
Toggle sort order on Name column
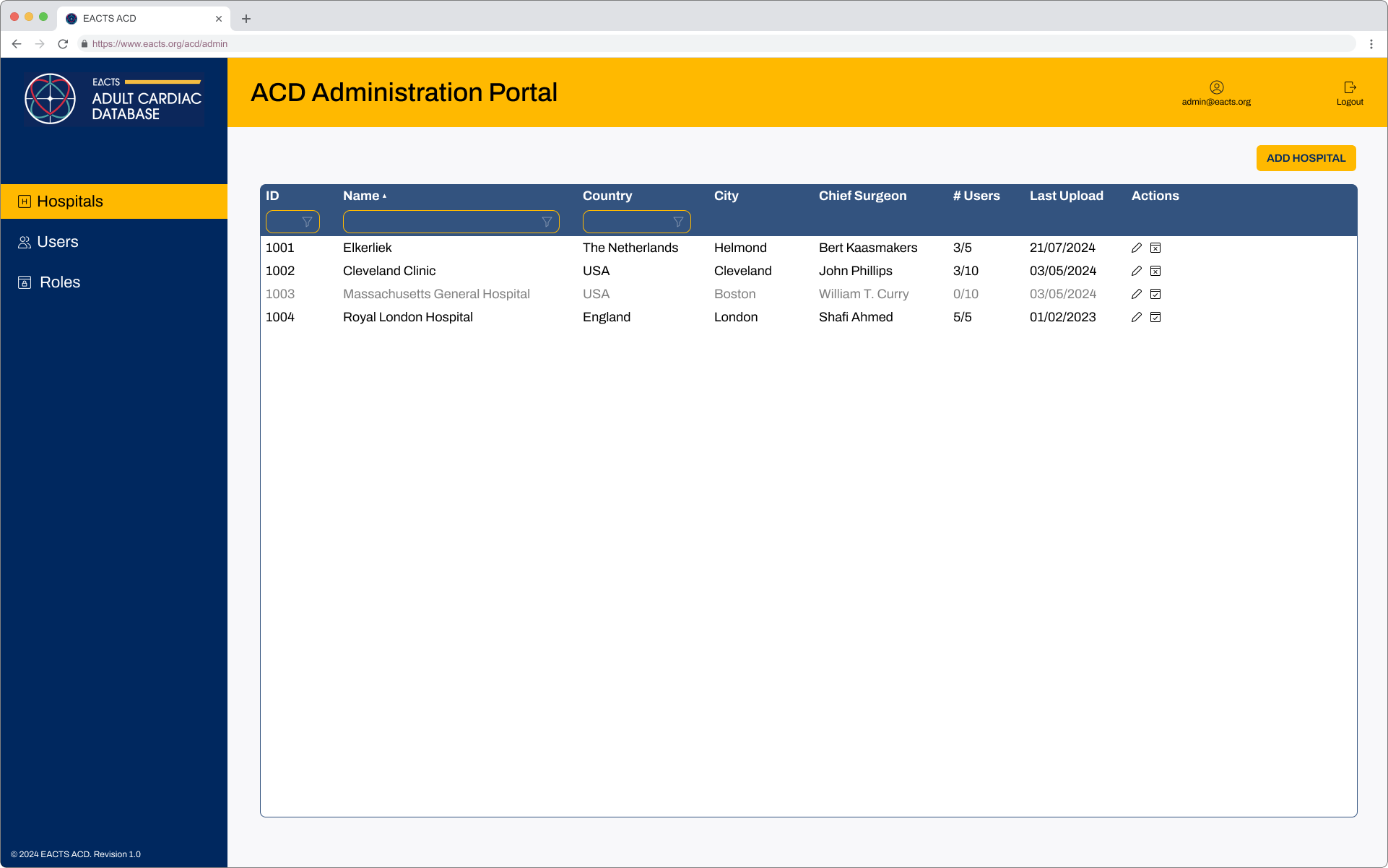pos(363,196)
